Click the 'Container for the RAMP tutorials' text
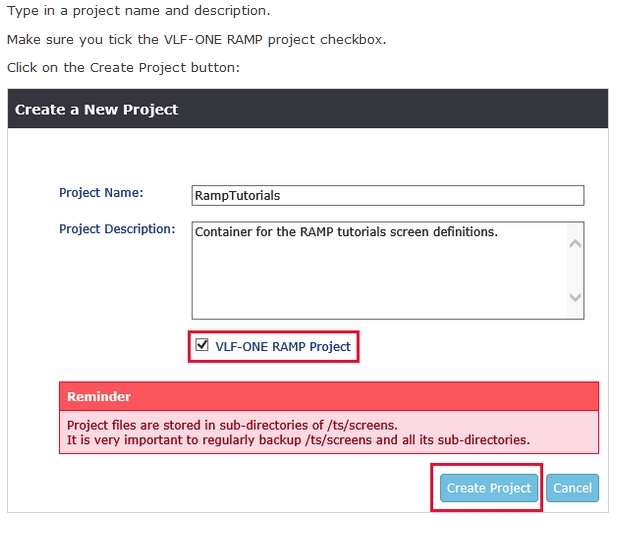The width and height of the screenshot is (623, 533). coord(346,232)
